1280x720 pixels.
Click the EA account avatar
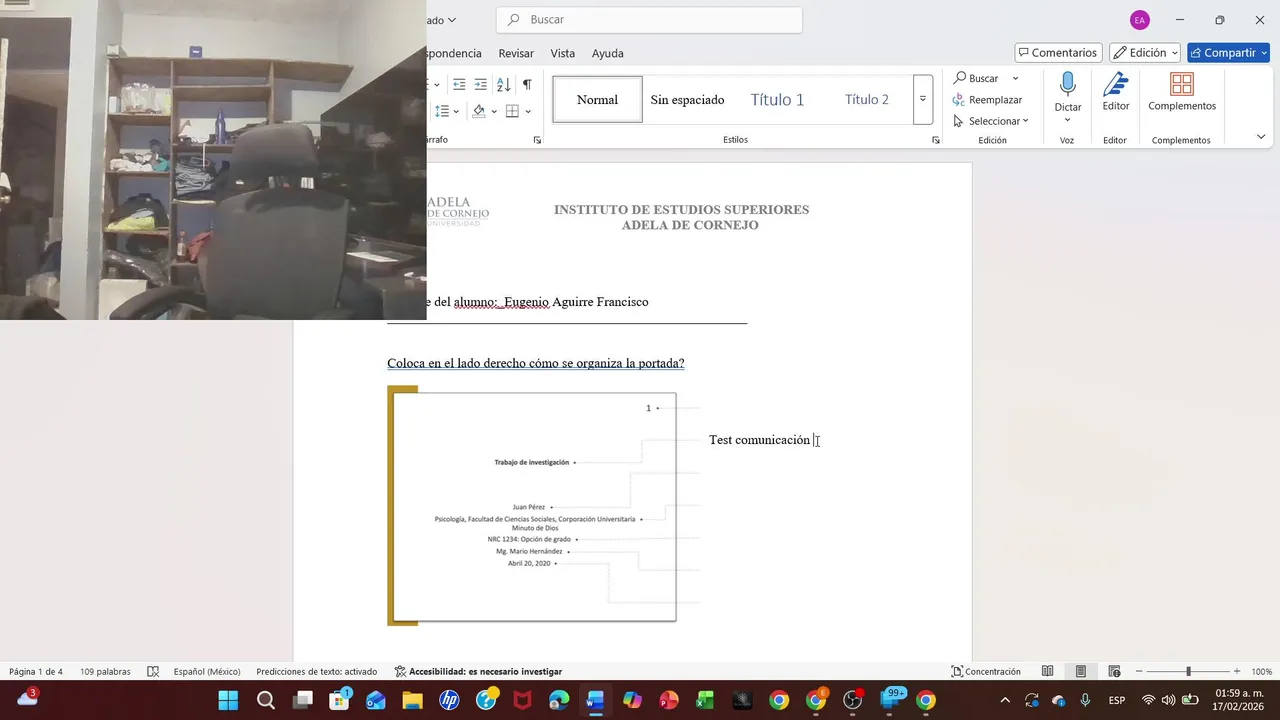point(1139,20)
